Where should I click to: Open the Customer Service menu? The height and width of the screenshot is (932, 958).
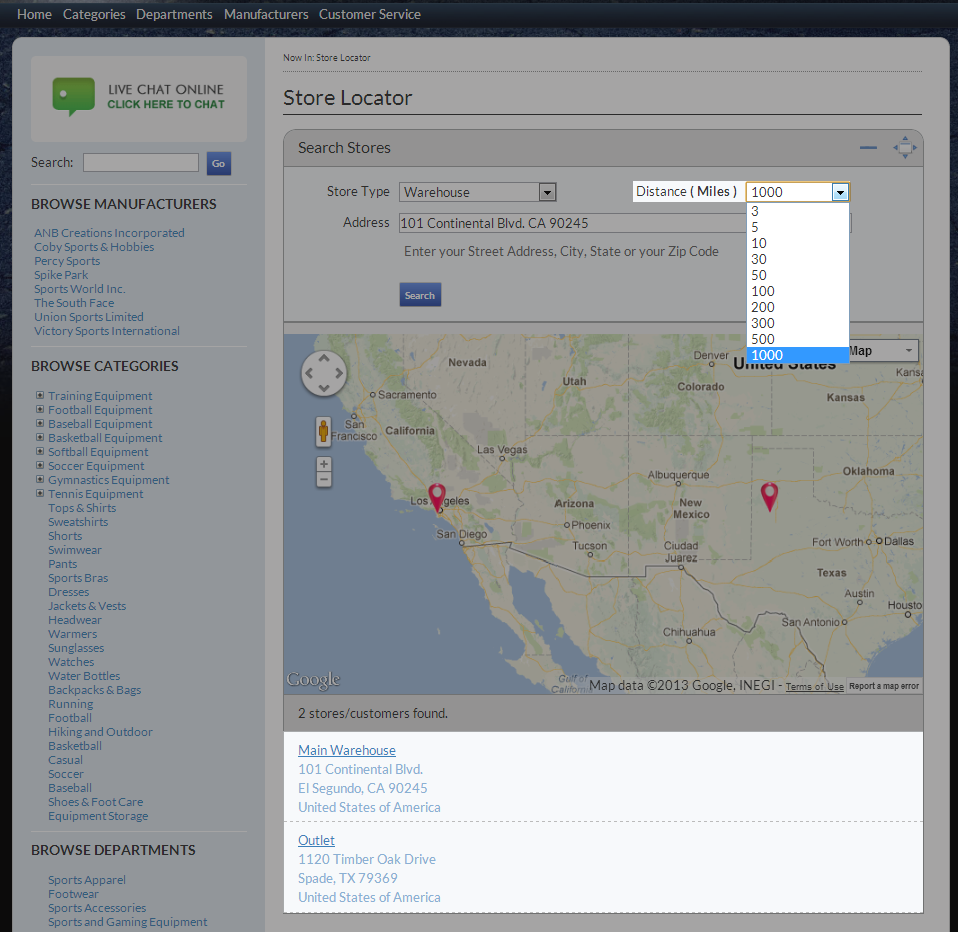[x=369, y=14]
